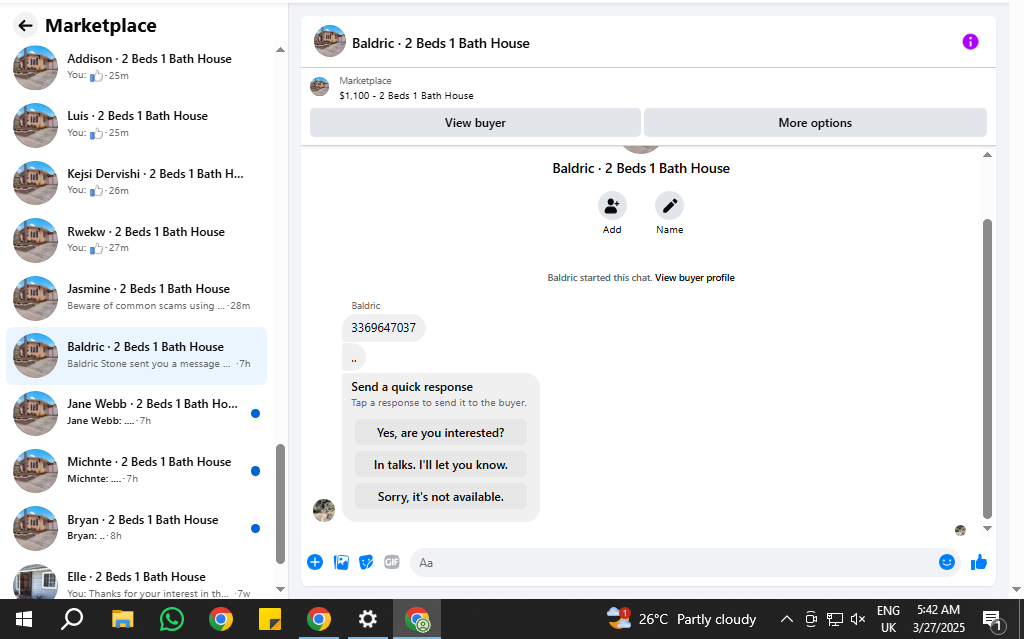This screenshot has height=639, width=1024.
Task: Show hidden system tray icons
Action: 787,619
